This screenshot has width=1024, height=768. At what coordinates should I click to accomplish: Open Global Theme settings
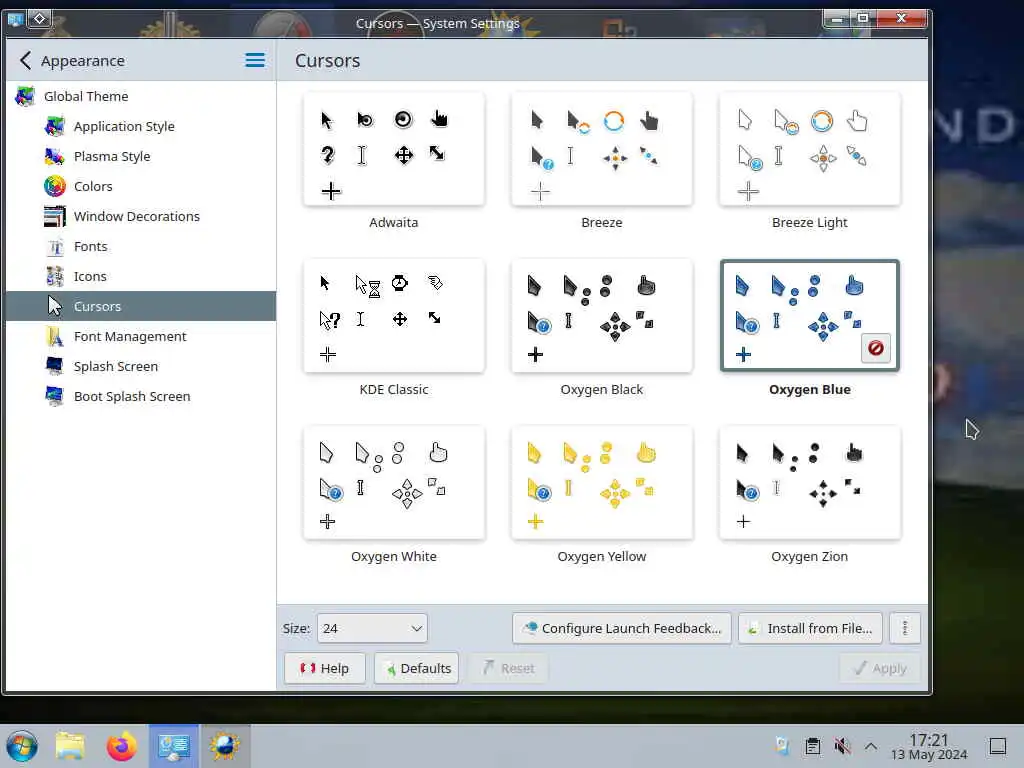pos(140,96)
